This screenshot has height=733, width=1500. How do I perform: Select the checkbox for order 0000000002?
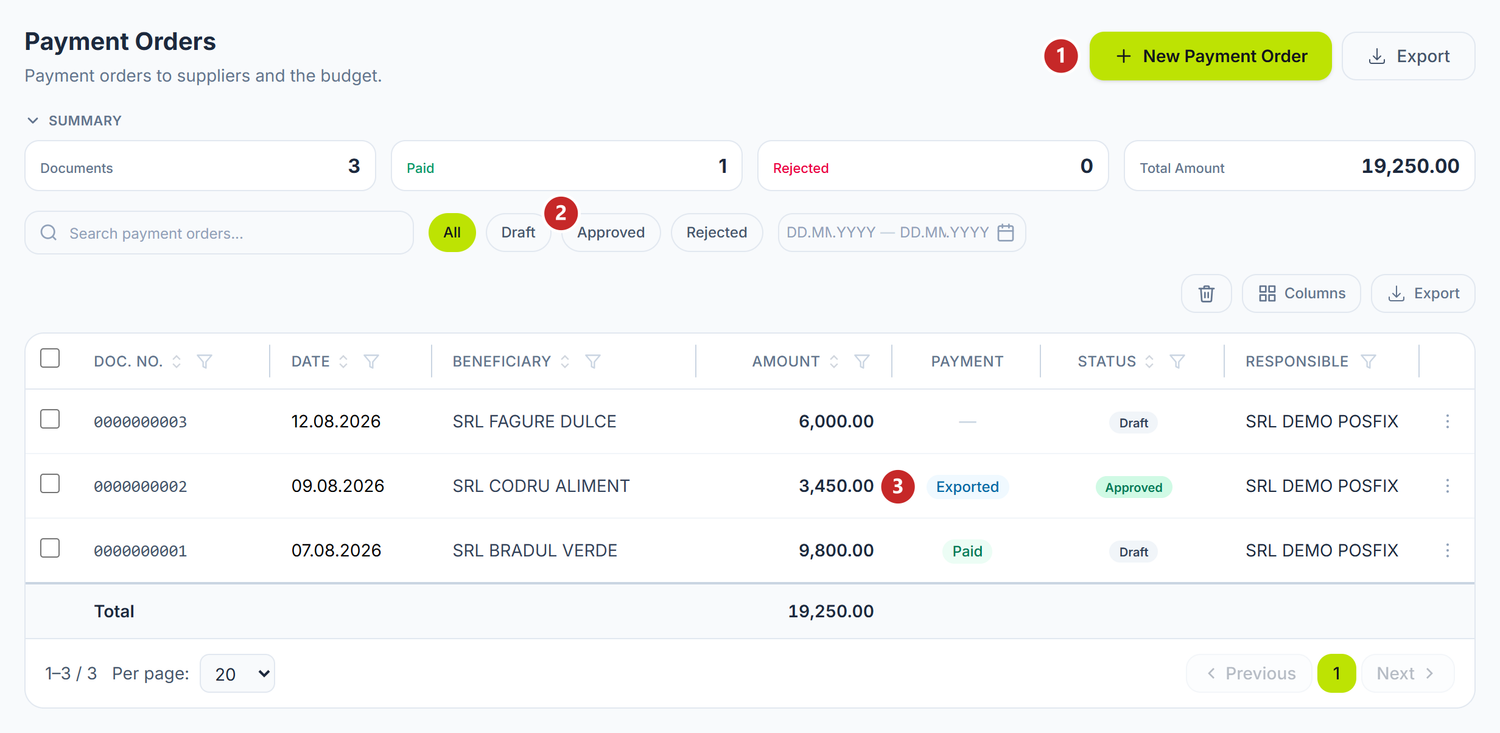50,484
